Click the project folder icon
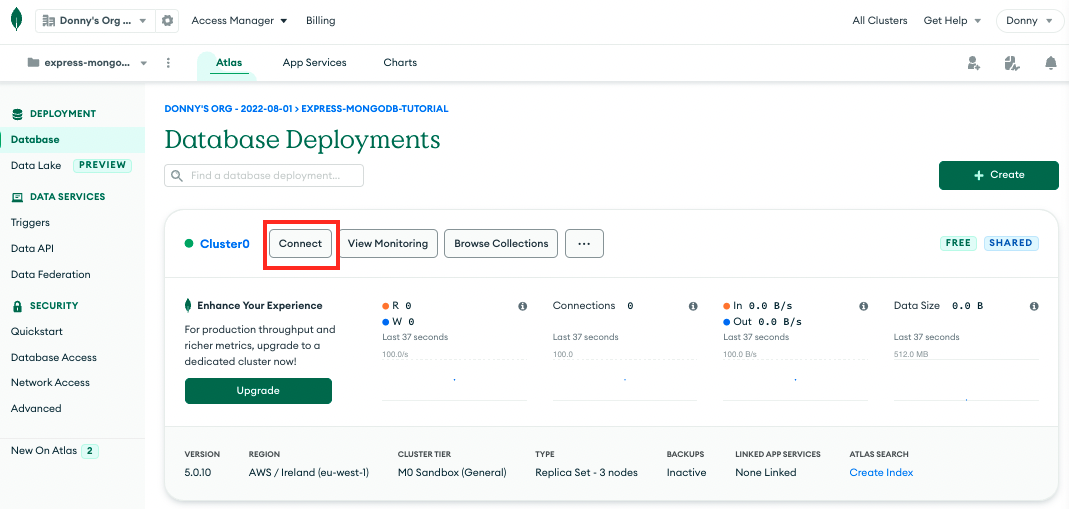The height and width of the screenshot is (509, 1069). [x=33, y=63]
